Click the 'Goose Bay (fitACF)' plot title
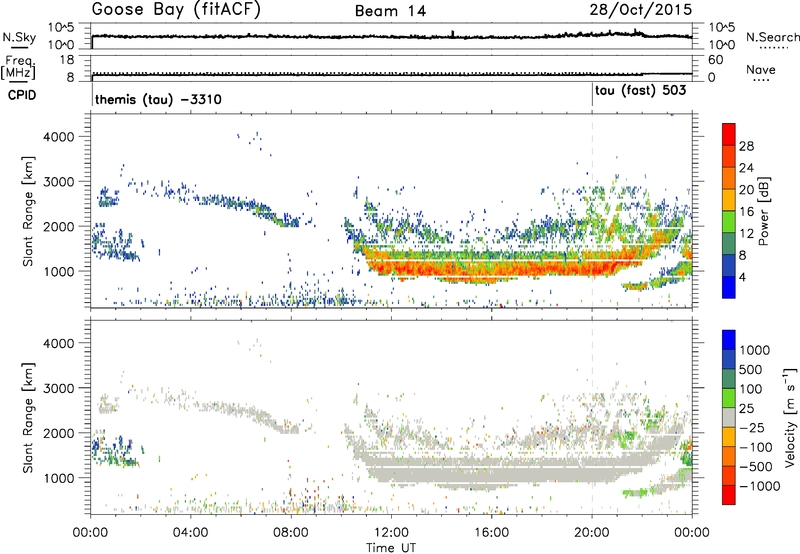 pos(176,10)
